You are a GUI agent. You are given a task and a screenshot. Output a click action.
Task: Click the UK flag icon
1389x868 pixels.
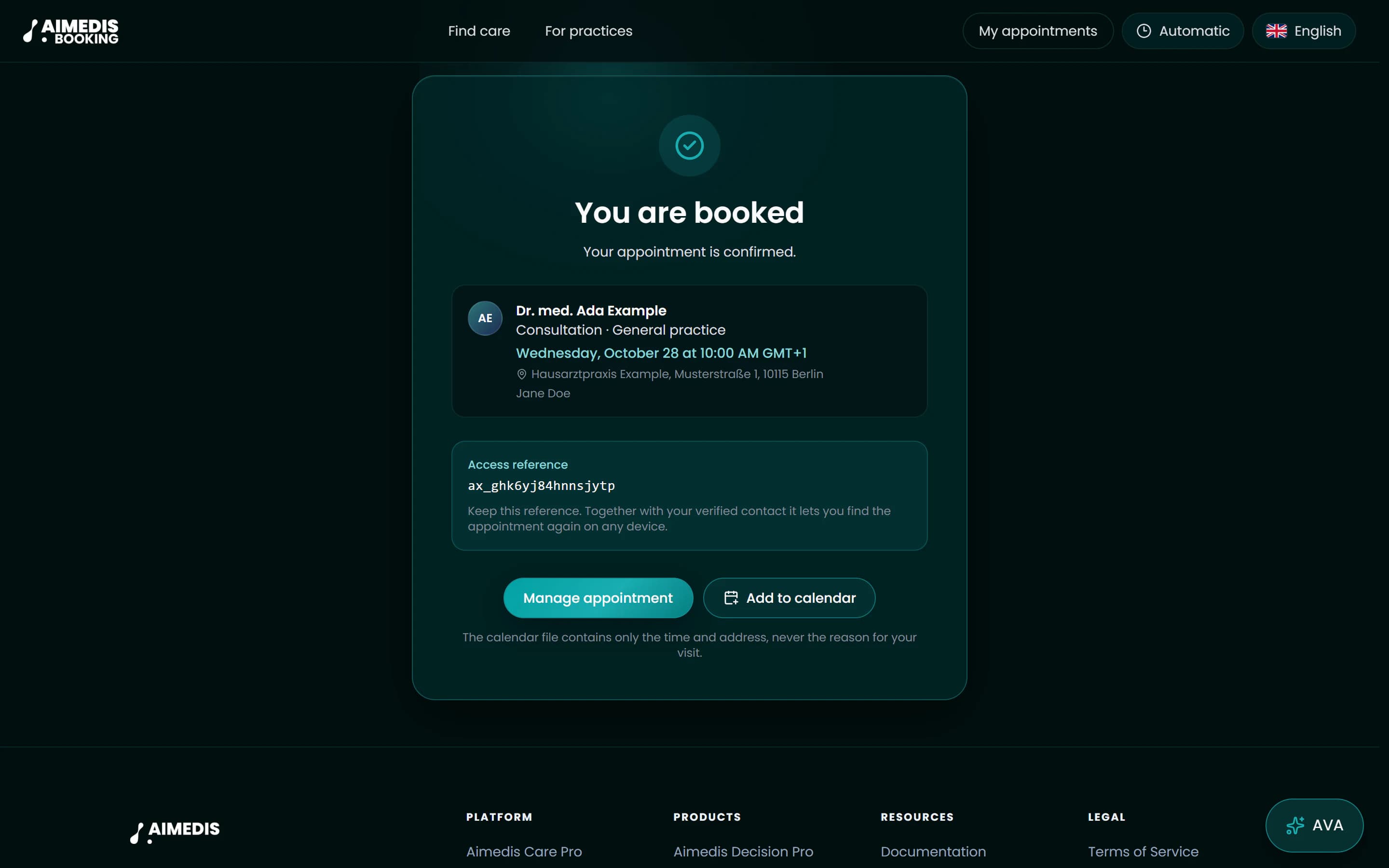pos(1276,31)
